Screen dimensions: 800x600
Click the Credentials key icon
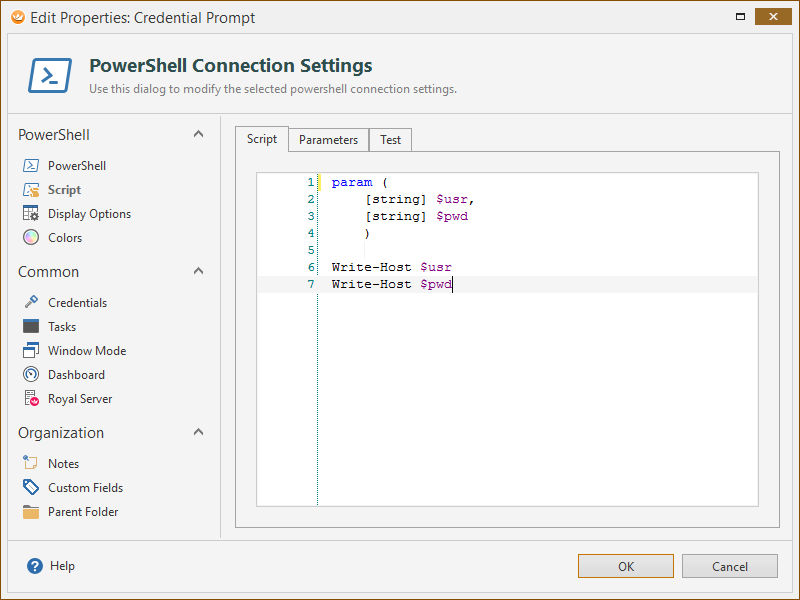pyautogui.click(x=30, y=303)
